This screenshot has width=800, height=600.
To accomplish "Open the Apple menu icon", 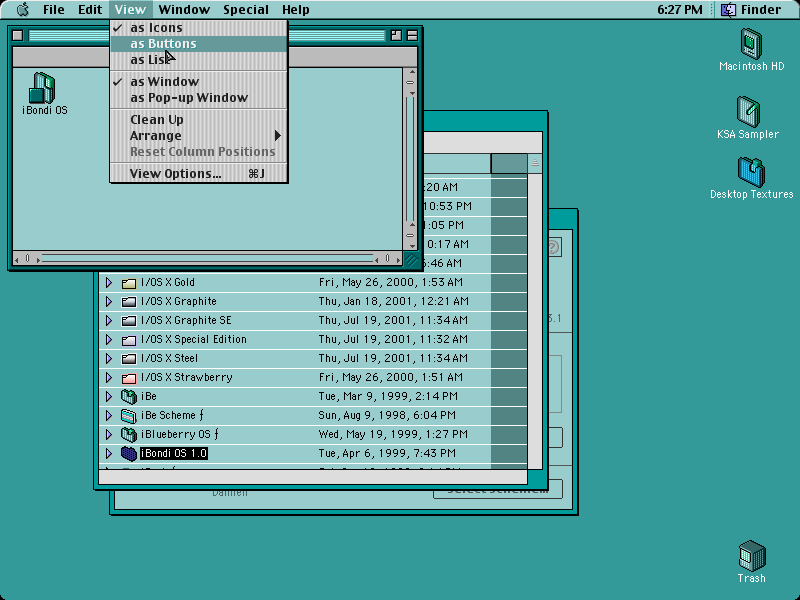I will pyautogui.click(x=23, y=9).
